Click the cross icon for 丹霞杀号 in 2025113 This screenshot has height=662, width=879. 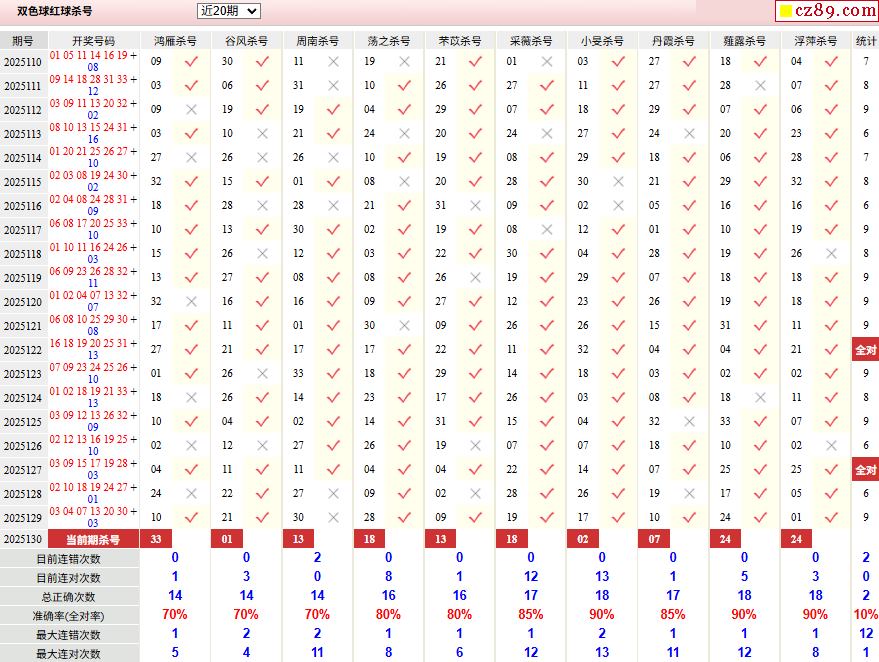click(x=689, y=133)
